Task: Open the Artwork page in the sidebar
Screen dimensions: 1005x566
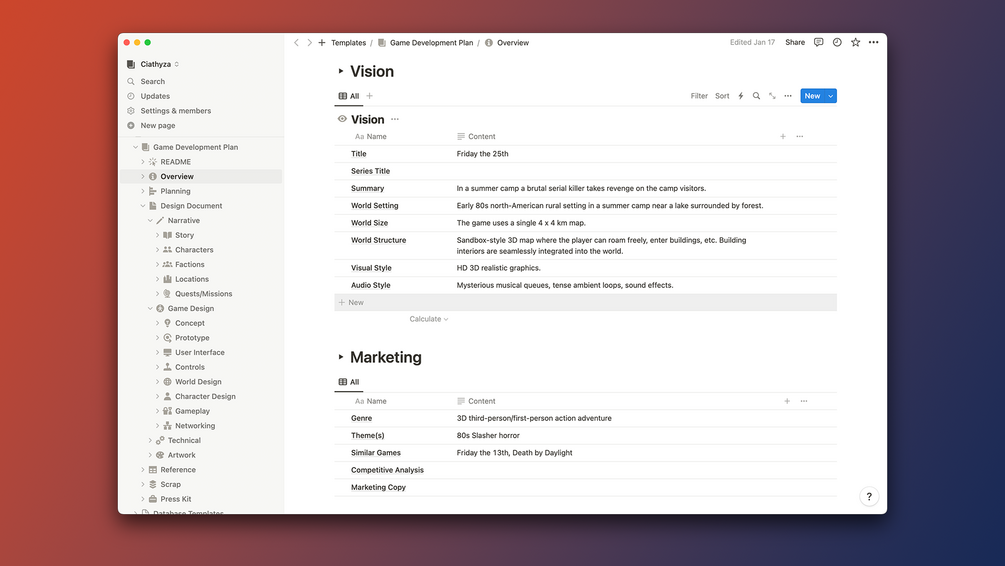Action: (x=181, y=455)
